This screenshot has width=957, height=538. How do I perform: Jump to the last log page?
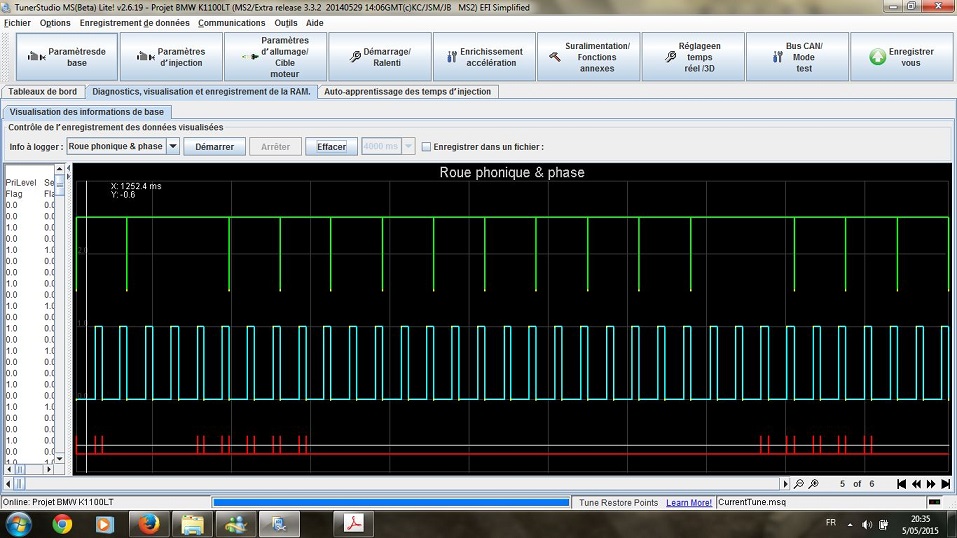(945, 484)
